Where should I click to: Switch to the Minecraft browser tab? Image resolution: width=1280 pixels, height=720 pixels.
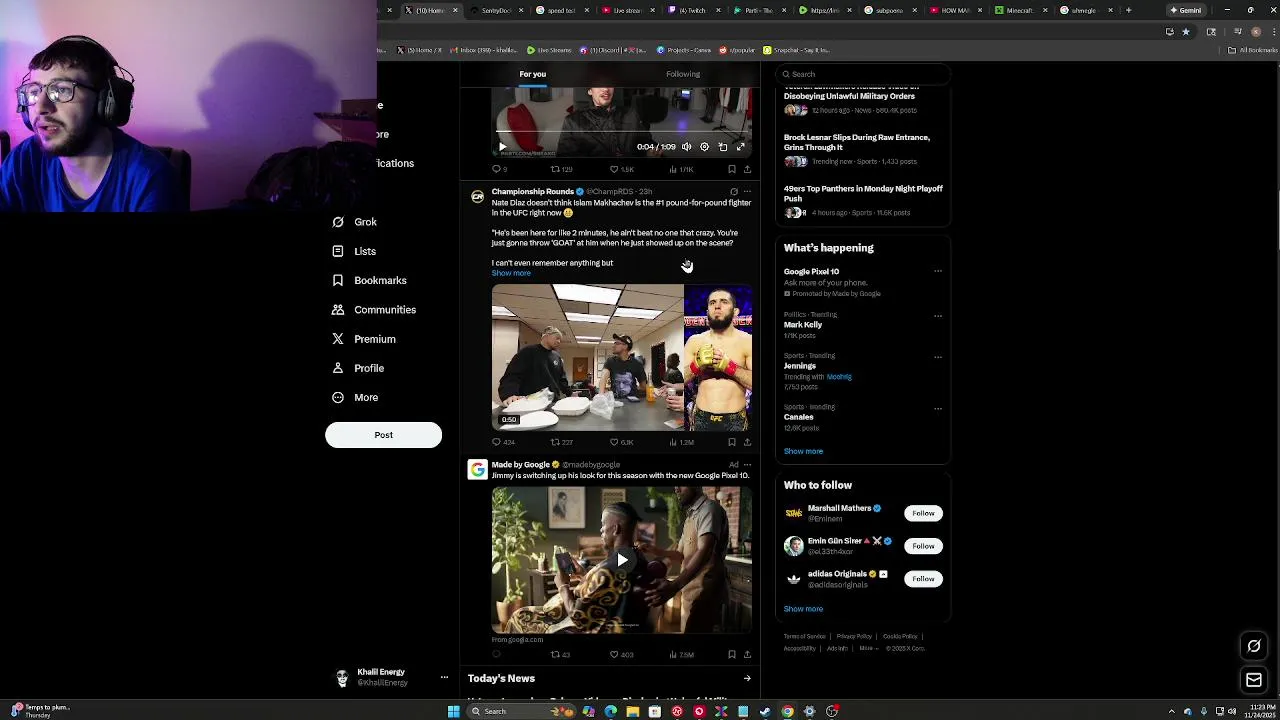click(x=1021, y=10)
